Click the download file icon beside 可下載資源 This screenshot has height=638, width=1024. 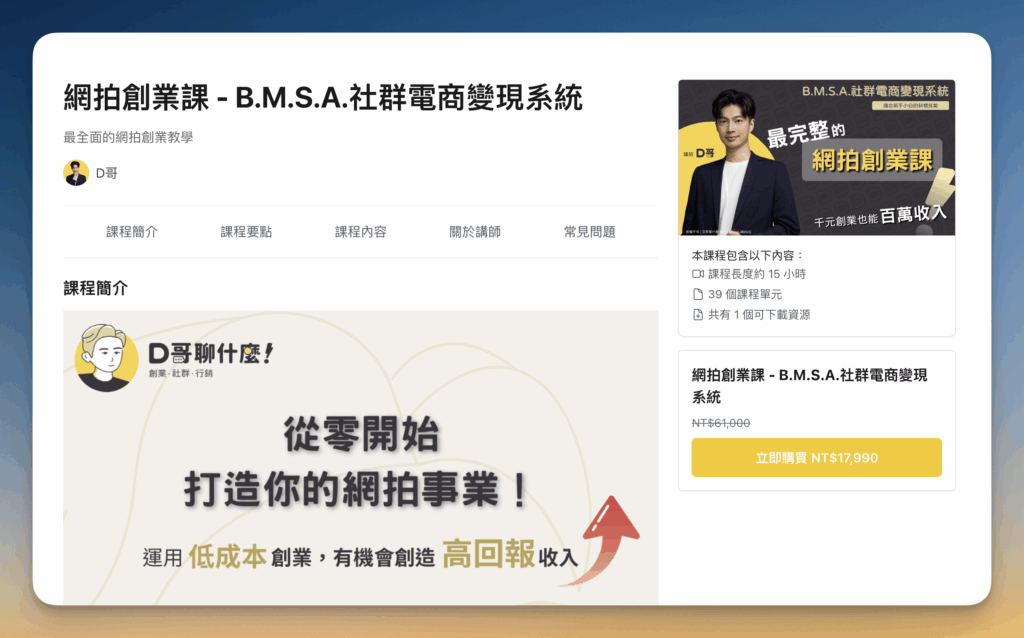click(697, 315)
